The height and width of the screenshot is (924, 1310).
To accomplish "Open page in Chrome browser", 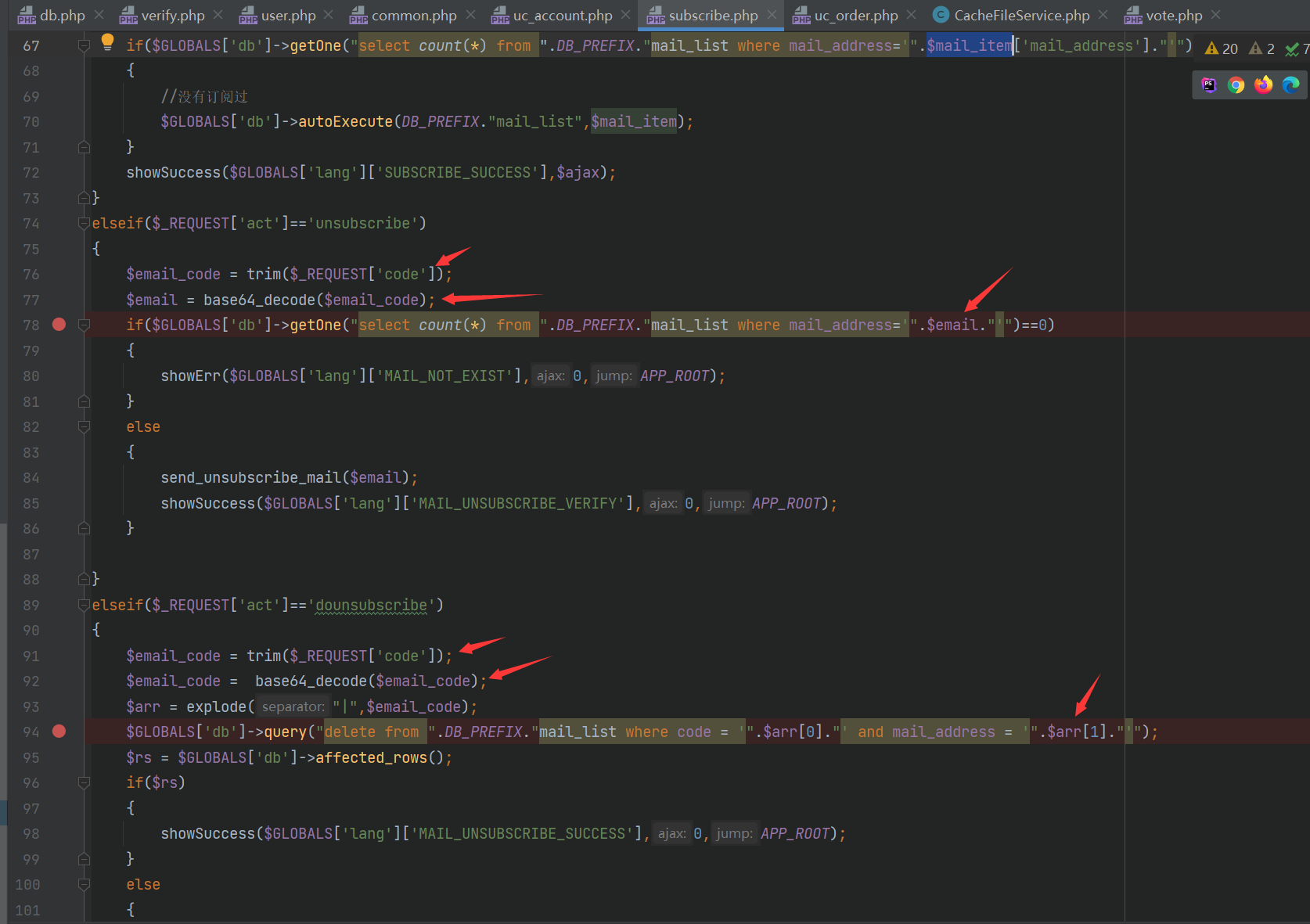I will pos(1236,85).
